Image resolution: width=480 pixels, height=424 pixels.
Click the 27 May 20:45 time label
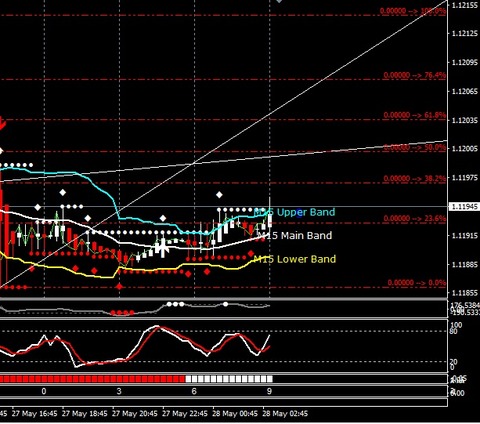point(135,414)
